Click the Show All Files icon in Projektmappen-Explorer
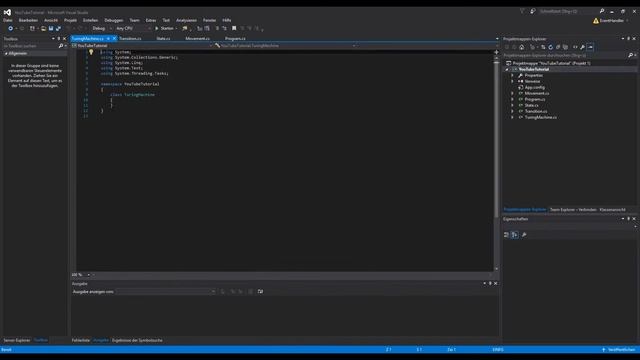The width and height of the screenshot is (640, 360). 565,47
